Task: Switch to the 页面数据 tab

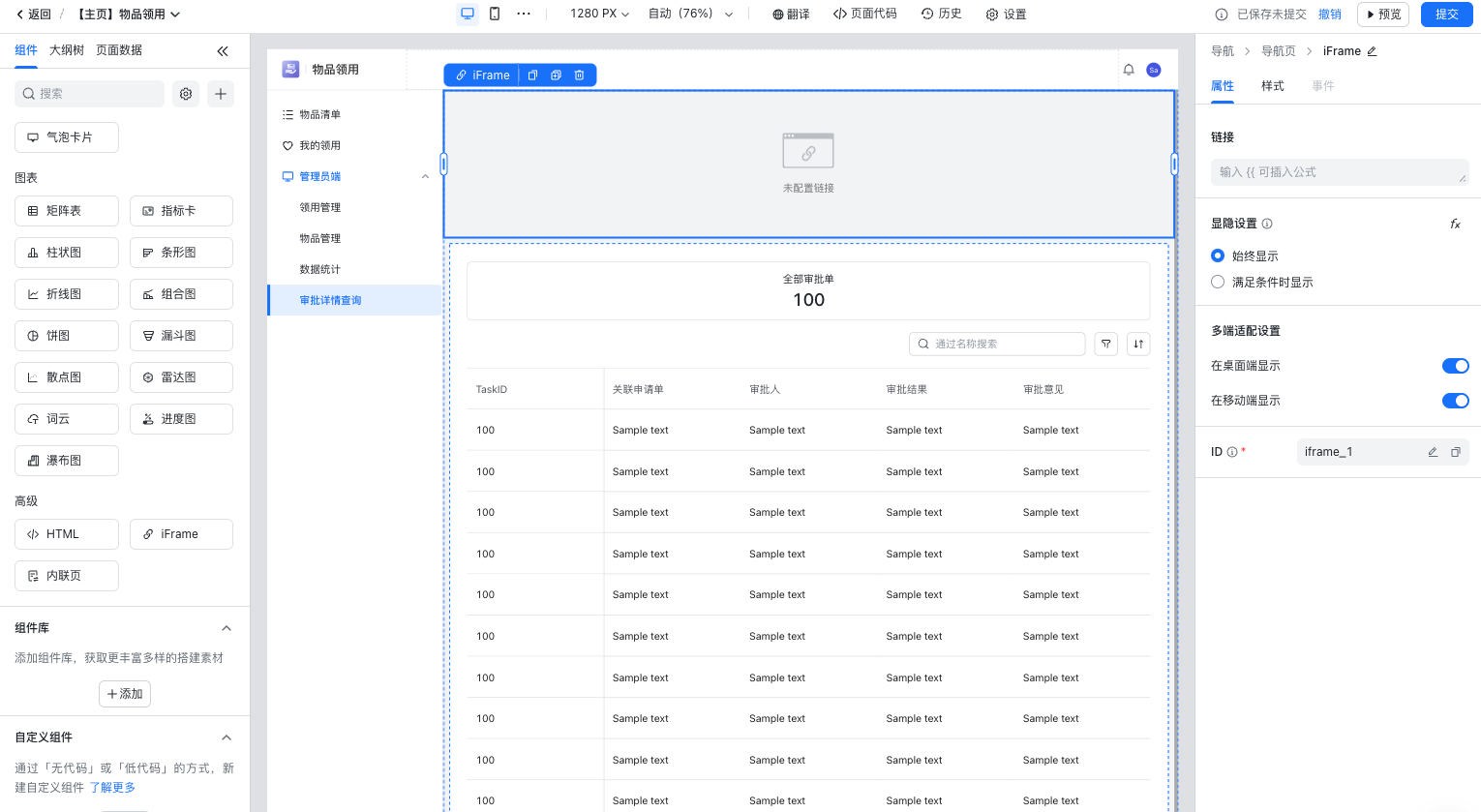Action: tap(119, 50)
